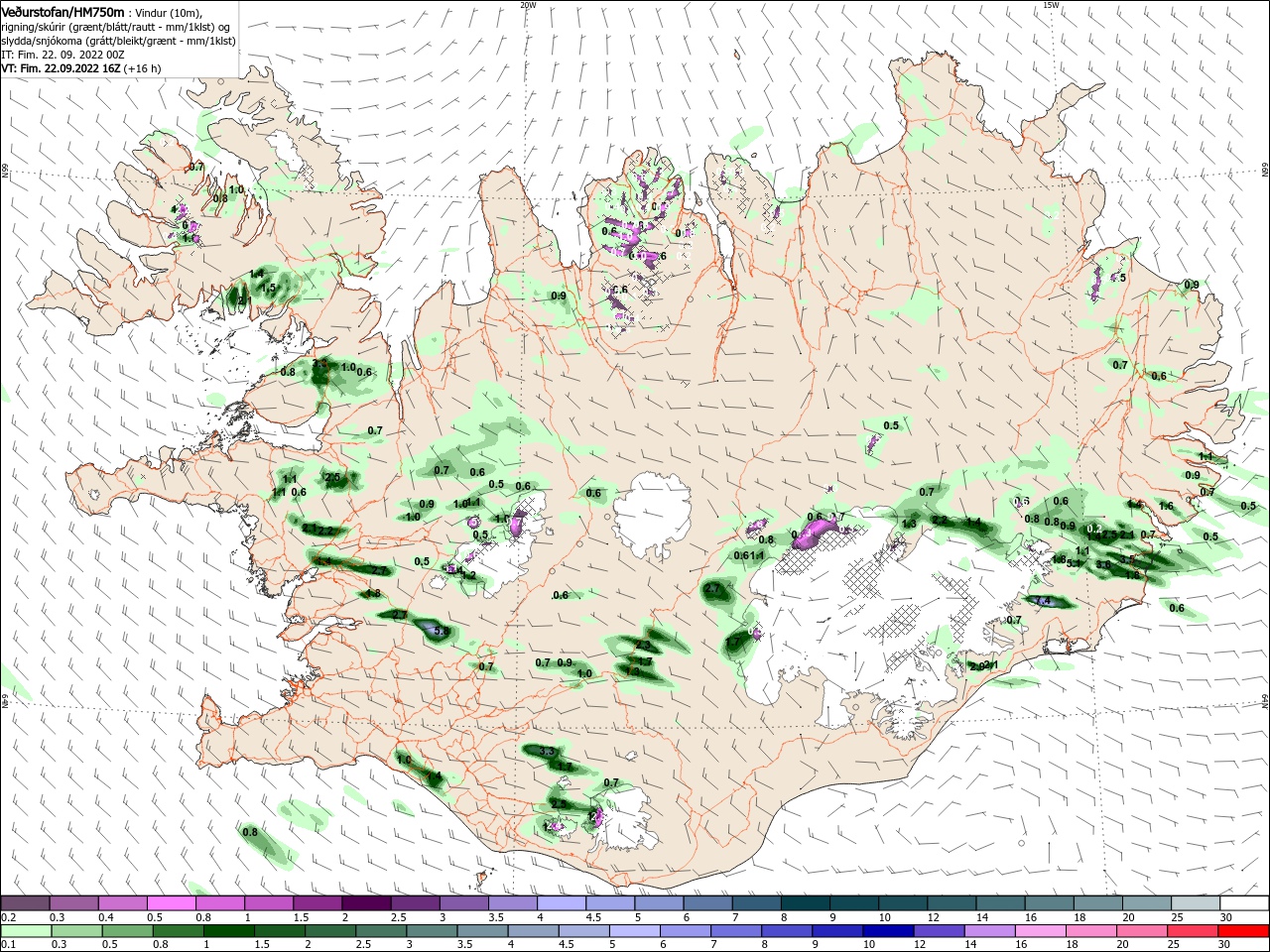This screenshot has height=952, width=1270.
Task: Click the dusky purple 0.2 mm snow swatch
Action: point(27,903)
